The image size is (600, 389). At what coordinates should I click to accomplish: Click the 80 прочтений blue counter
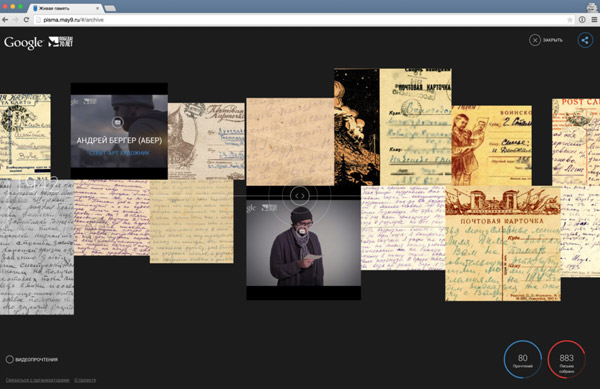point(522,360)
